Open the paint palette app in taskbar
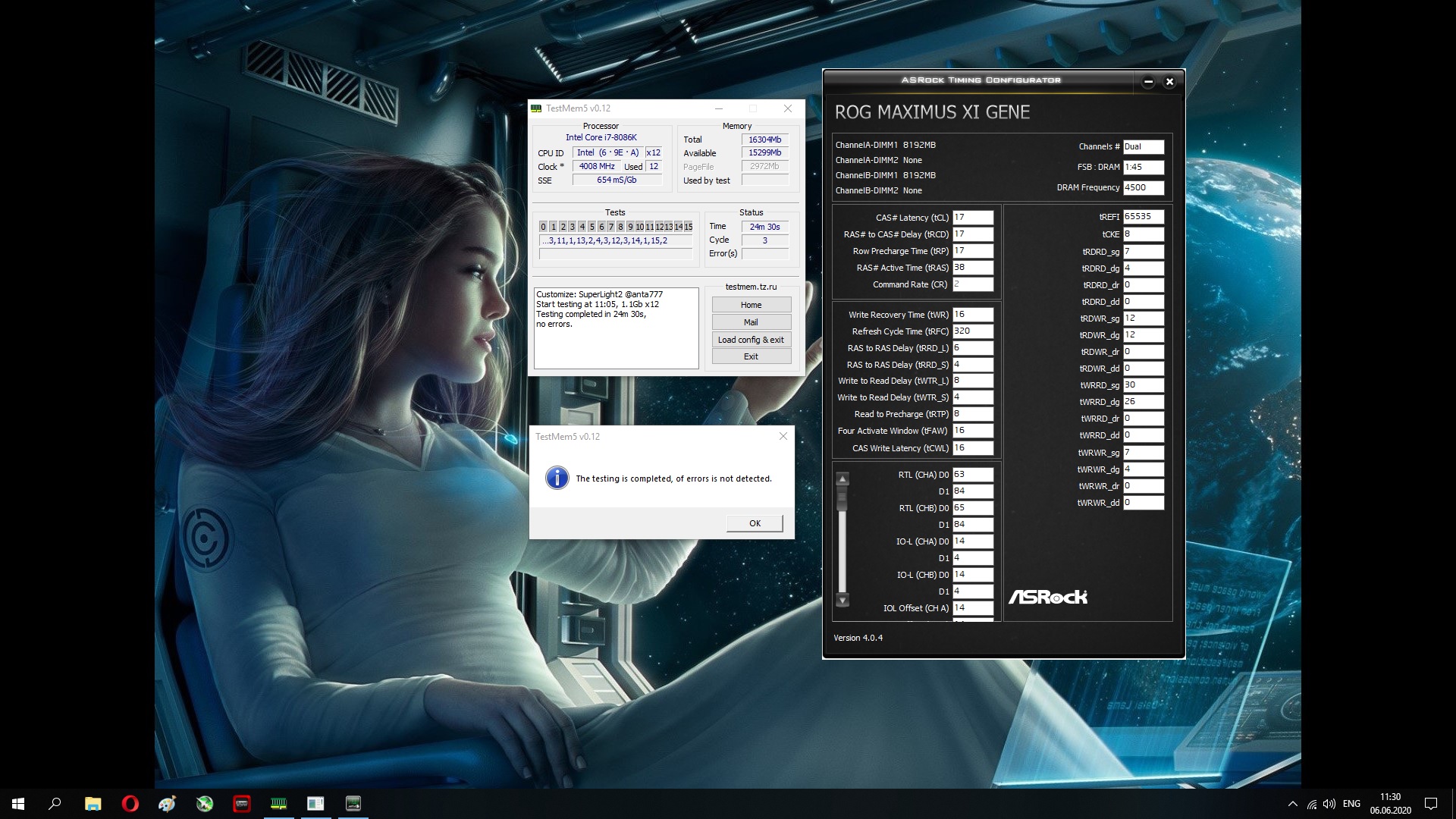The width and height of the screenshot is (1456, 819). pos(167,804)
